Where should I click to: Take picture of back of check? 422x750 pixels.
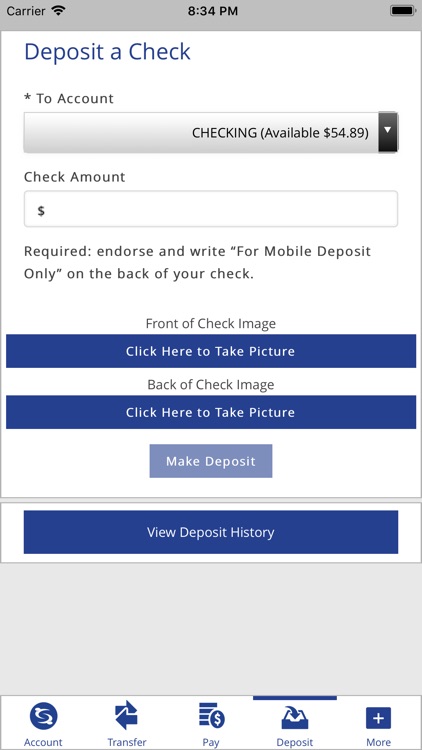click(x=211, y=412)
